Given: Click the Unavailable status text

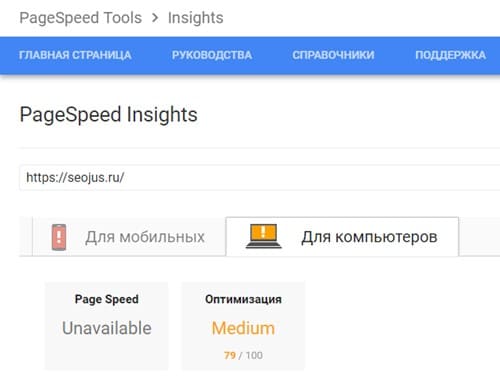Looking at the screenshot, I should click(107, 328).
